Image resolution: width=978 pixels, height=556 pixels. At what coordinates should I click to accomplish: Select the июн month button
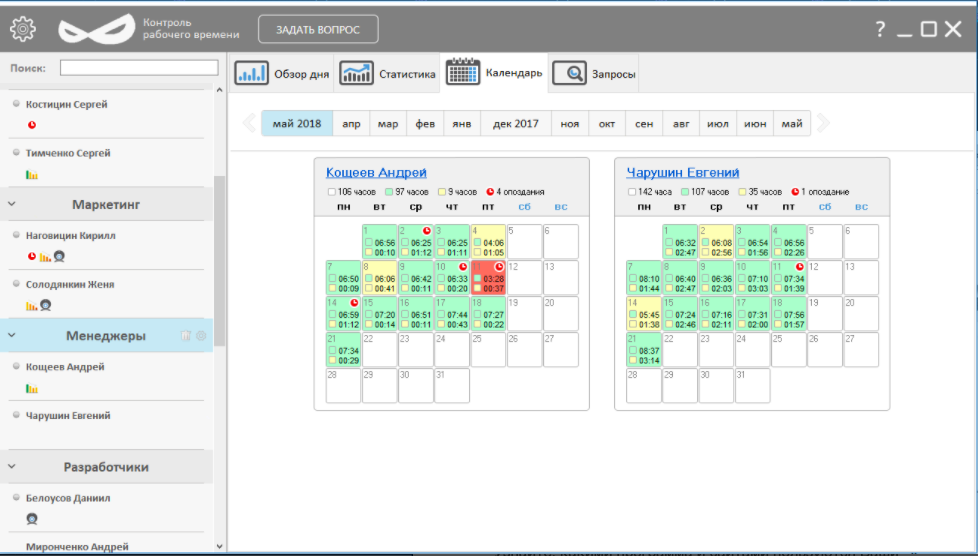point(755,124)
